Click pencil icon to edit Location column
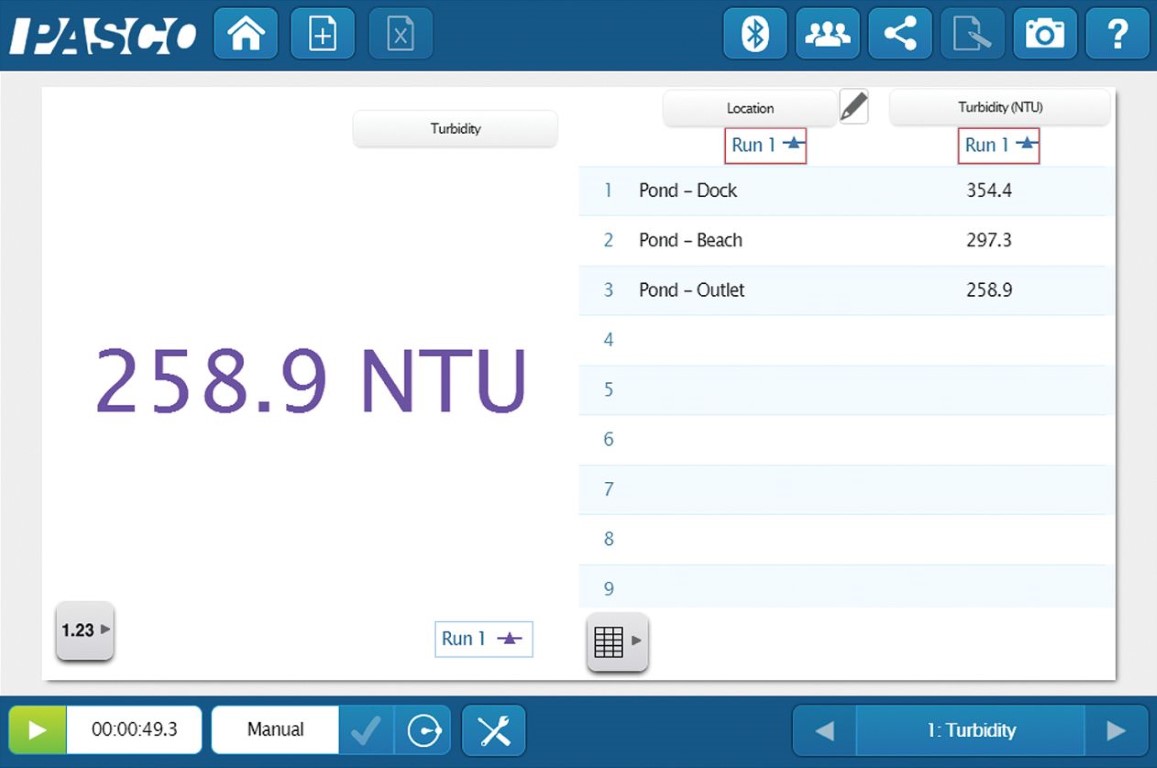 tap(853, 106)
